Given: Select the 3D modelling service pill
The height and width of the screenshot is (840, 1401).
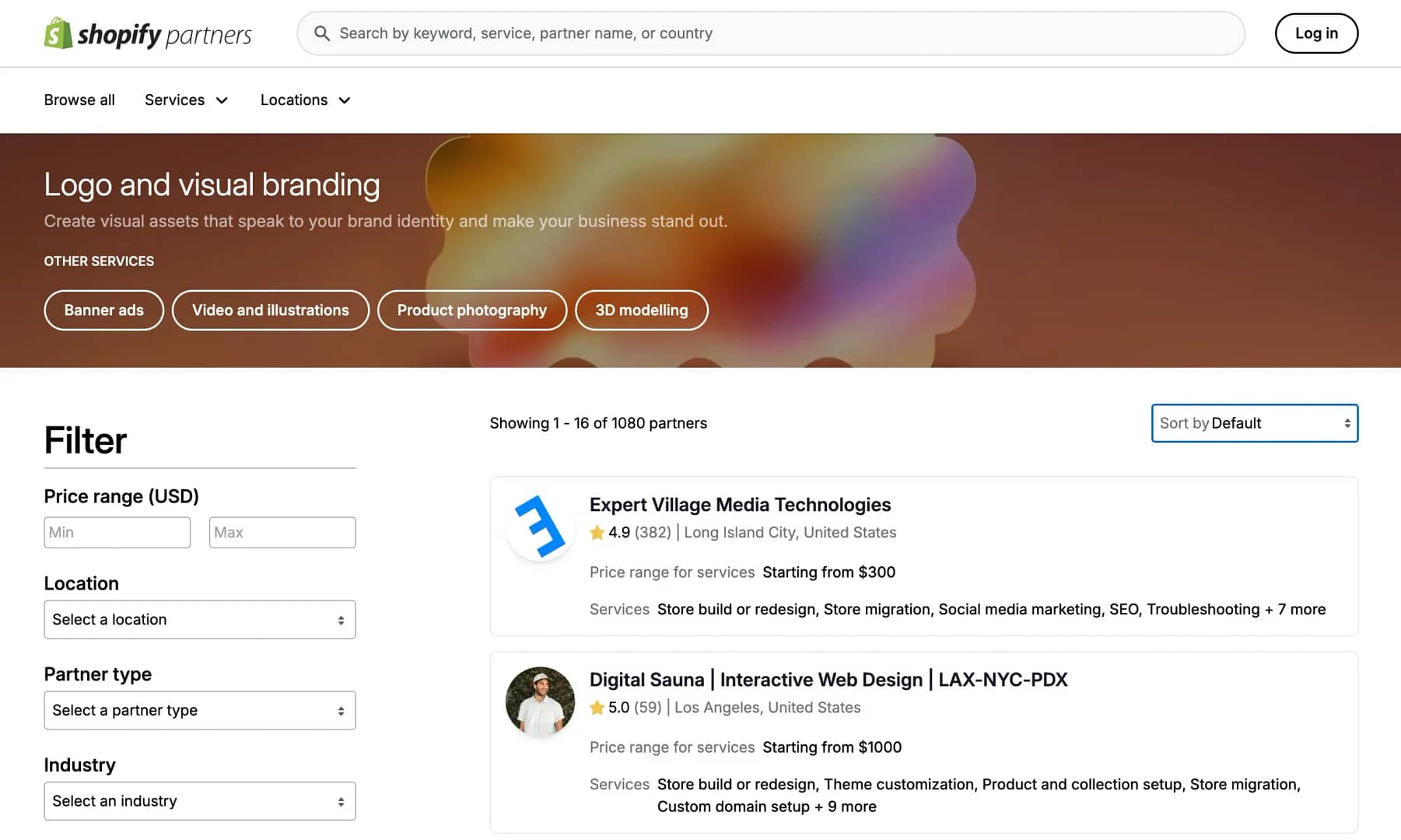Looking at the screenshot, I should pos(642,310).
